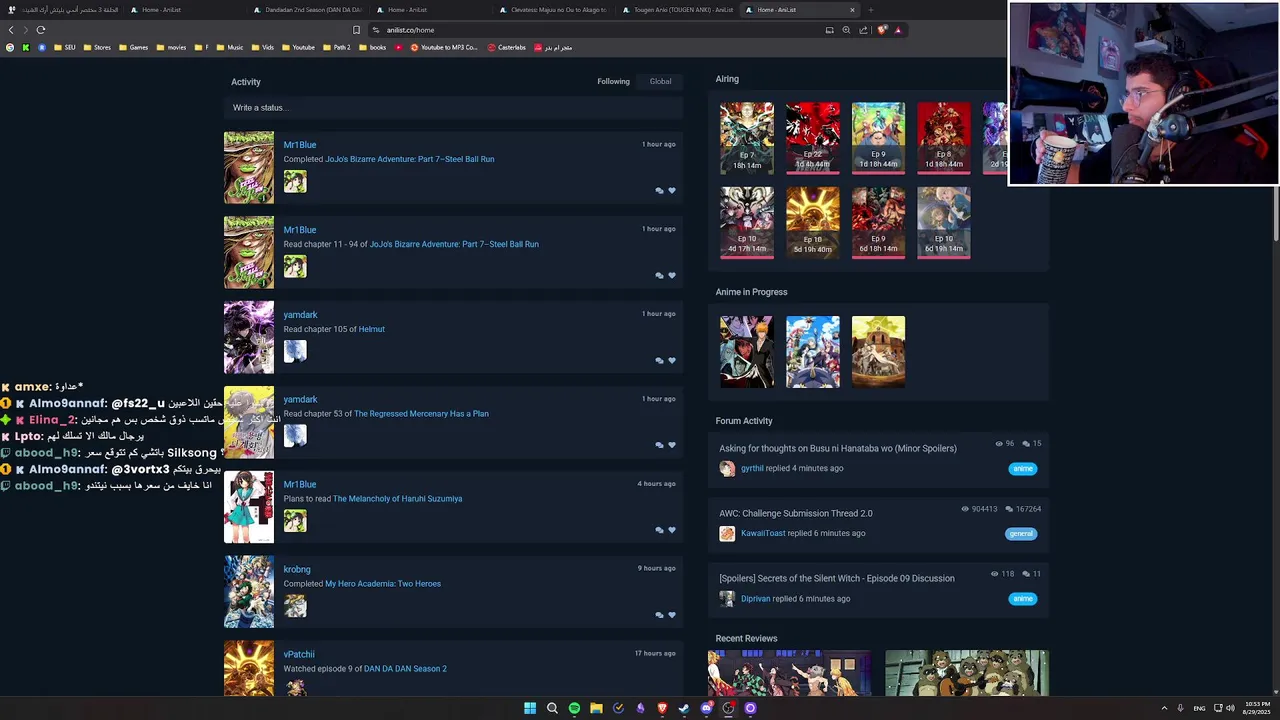Image resolution: width=1280 pixels, height=720 pixels.
Task: Go back with the browser back arrow
Action: pyautogui.click(x=11, y=30)
